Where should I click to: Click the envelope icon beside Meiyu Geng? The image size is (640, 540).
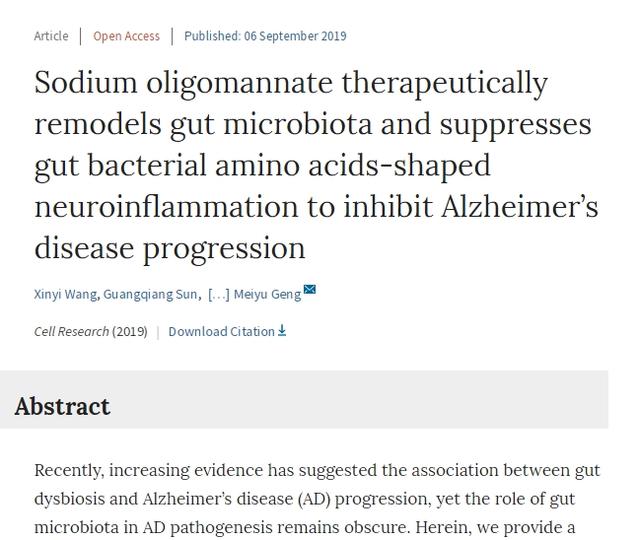tap(310, 291)
